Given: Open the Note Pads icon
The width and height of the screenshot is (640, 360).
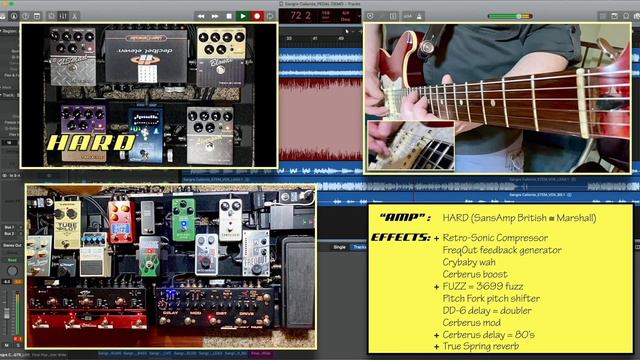Looking at the screenshot, I should 614,16.
